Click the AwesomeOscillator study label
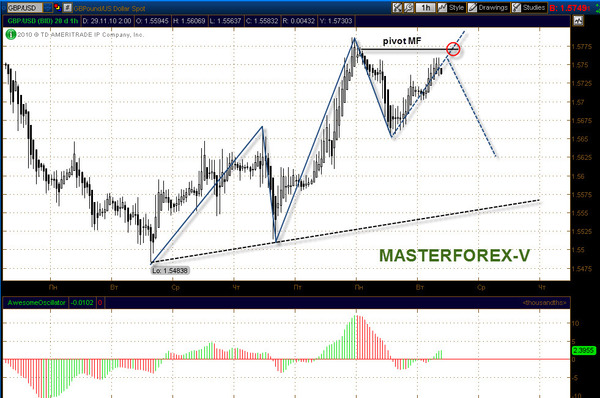 (x=36, y=303)
